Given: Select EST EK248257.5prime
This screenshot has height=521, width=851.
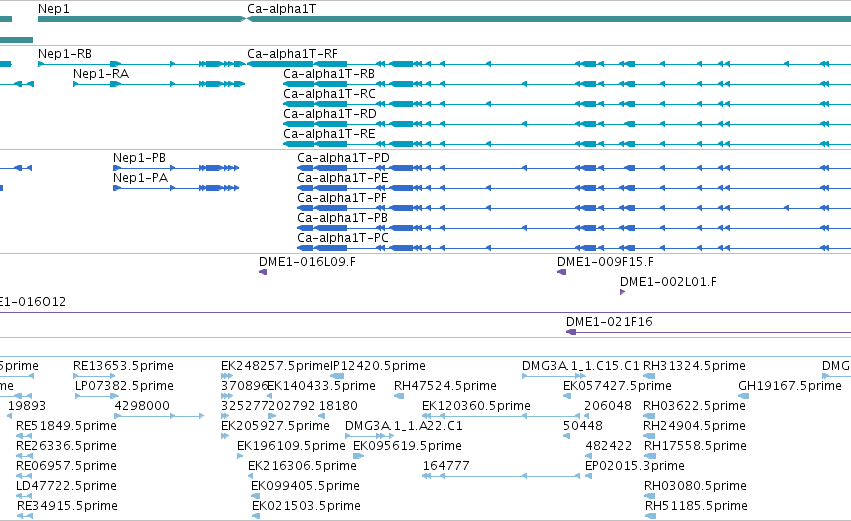Looking at the screenshot, I should click(275, 366).
